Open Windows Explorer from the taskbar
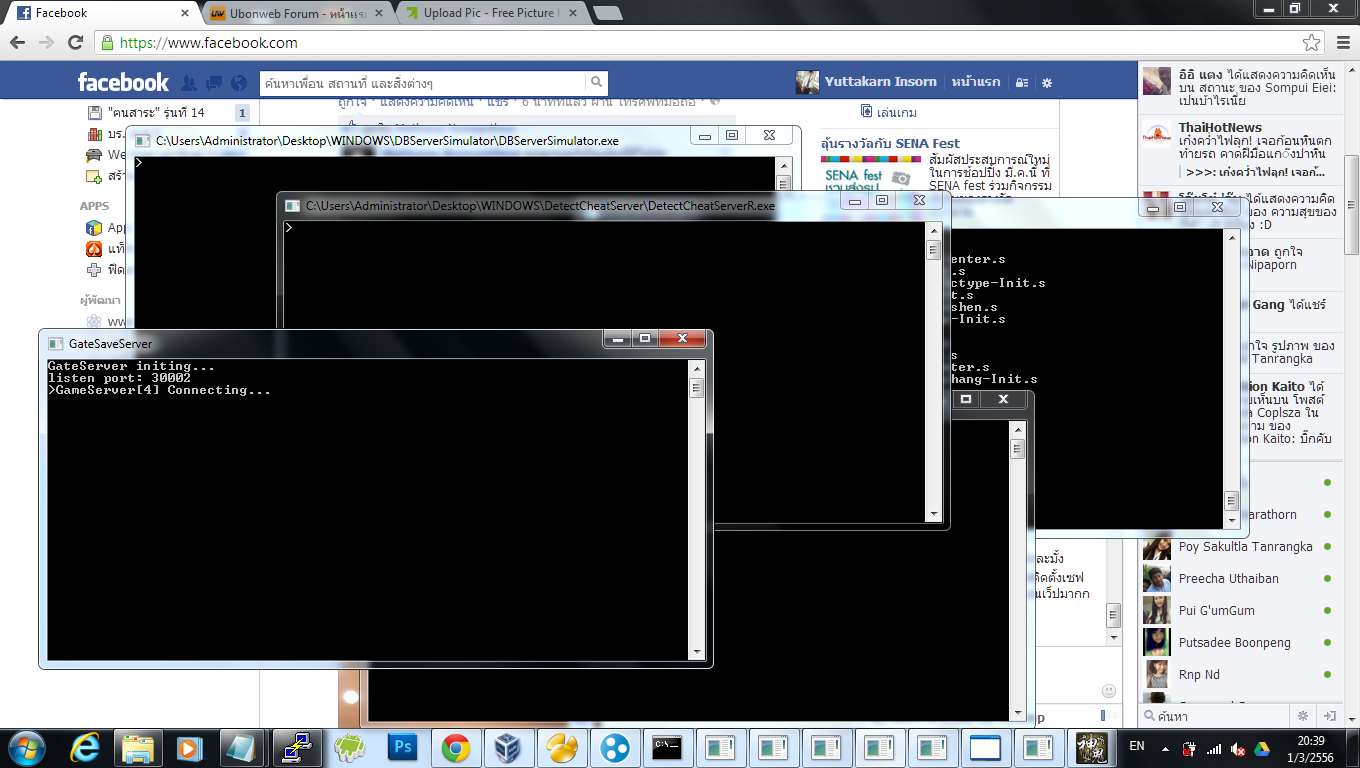Image resolution: width=1360 pixels, height=768 pixels. [138, 747]
